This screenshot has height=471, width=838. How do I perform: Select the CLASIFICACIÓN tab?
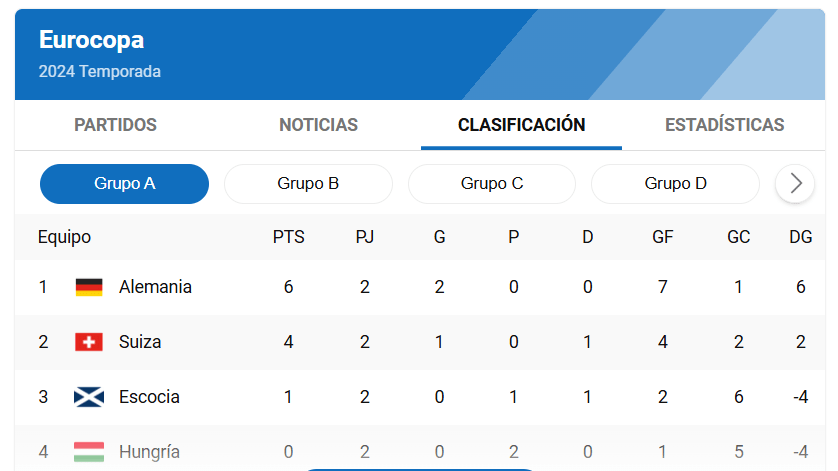[522, 125]
